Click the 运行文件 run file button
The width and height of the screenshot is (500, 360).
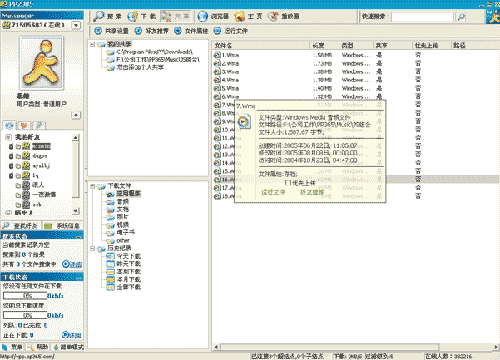231,31
